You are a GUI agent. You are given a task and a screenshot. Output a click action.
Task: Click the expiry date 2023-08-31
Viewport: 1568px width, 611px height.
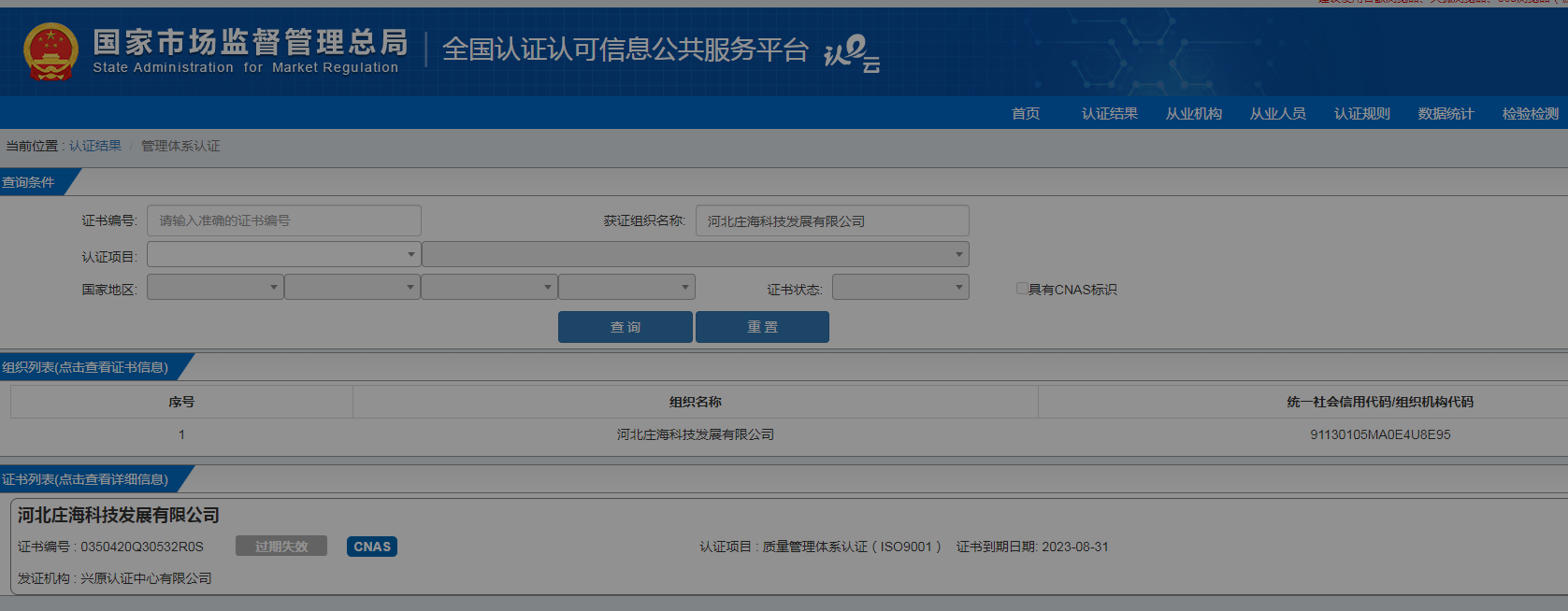click(x=1075, y=547)
